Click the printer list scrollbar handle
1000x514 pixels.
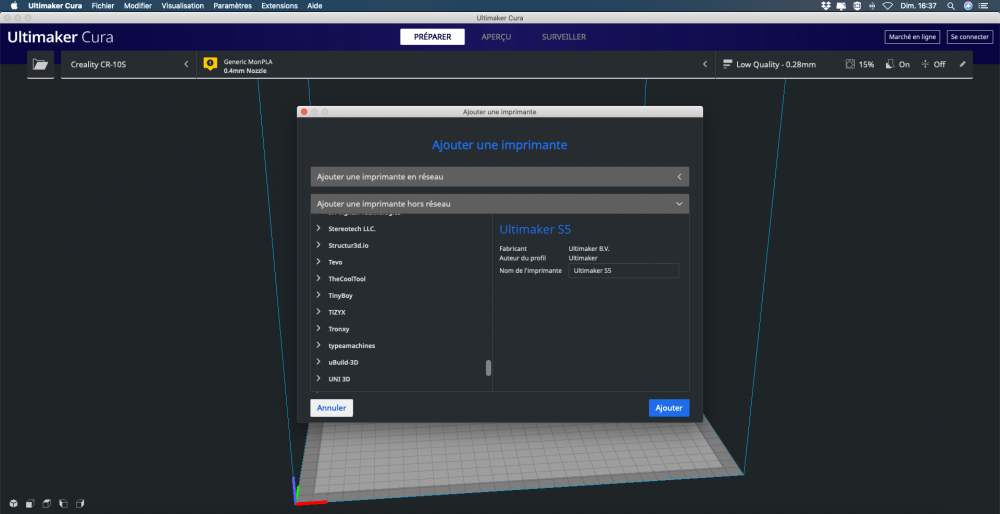(489, 368)
